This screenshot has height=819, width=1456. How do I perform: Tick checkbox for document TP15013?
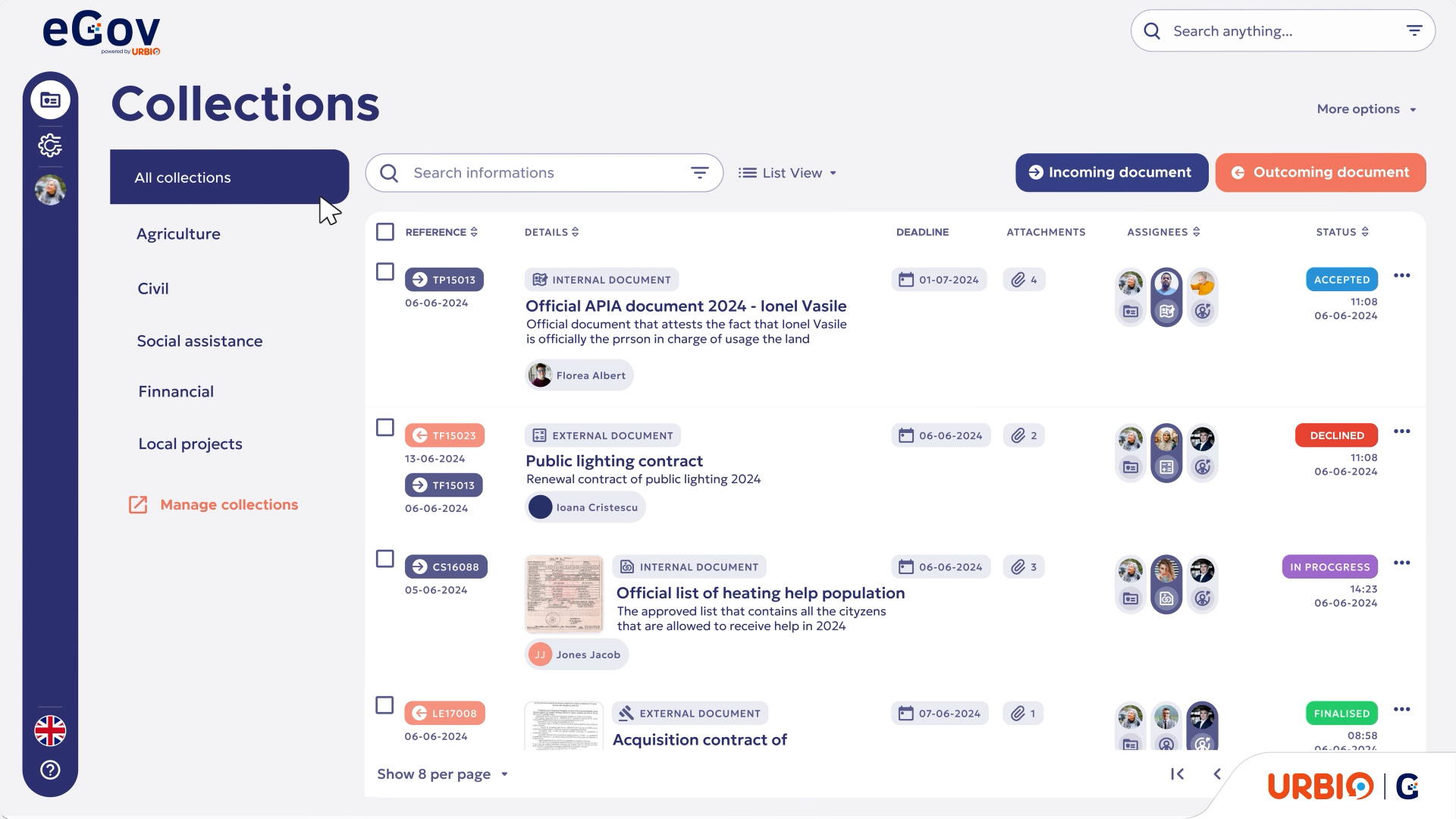(x=385, y=271)
